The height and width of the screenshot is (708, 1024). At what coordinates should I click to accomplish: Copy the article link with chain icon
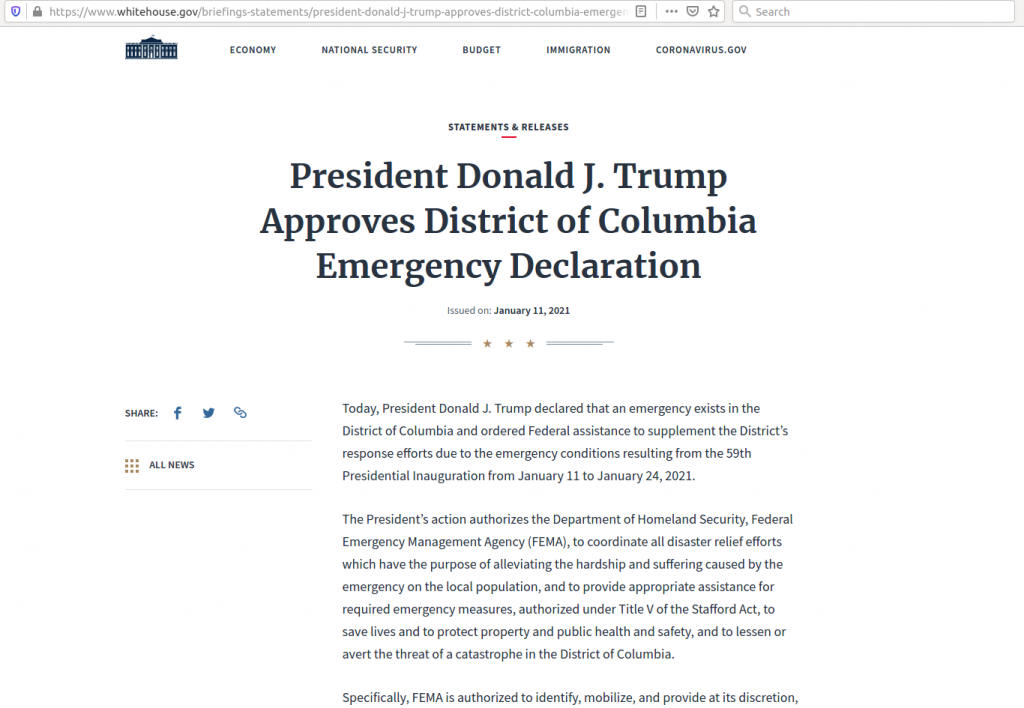pos(240,413)
